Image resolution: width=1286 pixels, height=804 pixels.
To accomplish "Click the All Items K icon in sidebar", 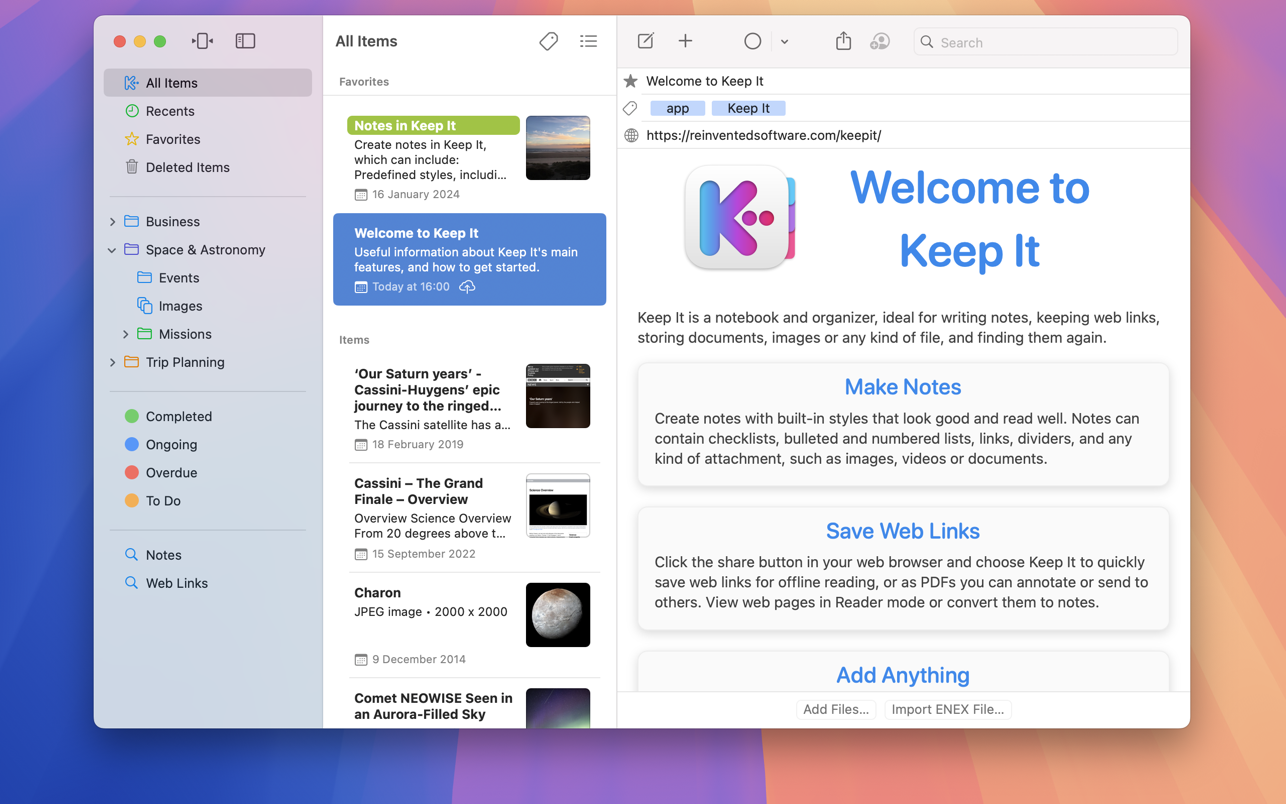I will tap(131, 83).
